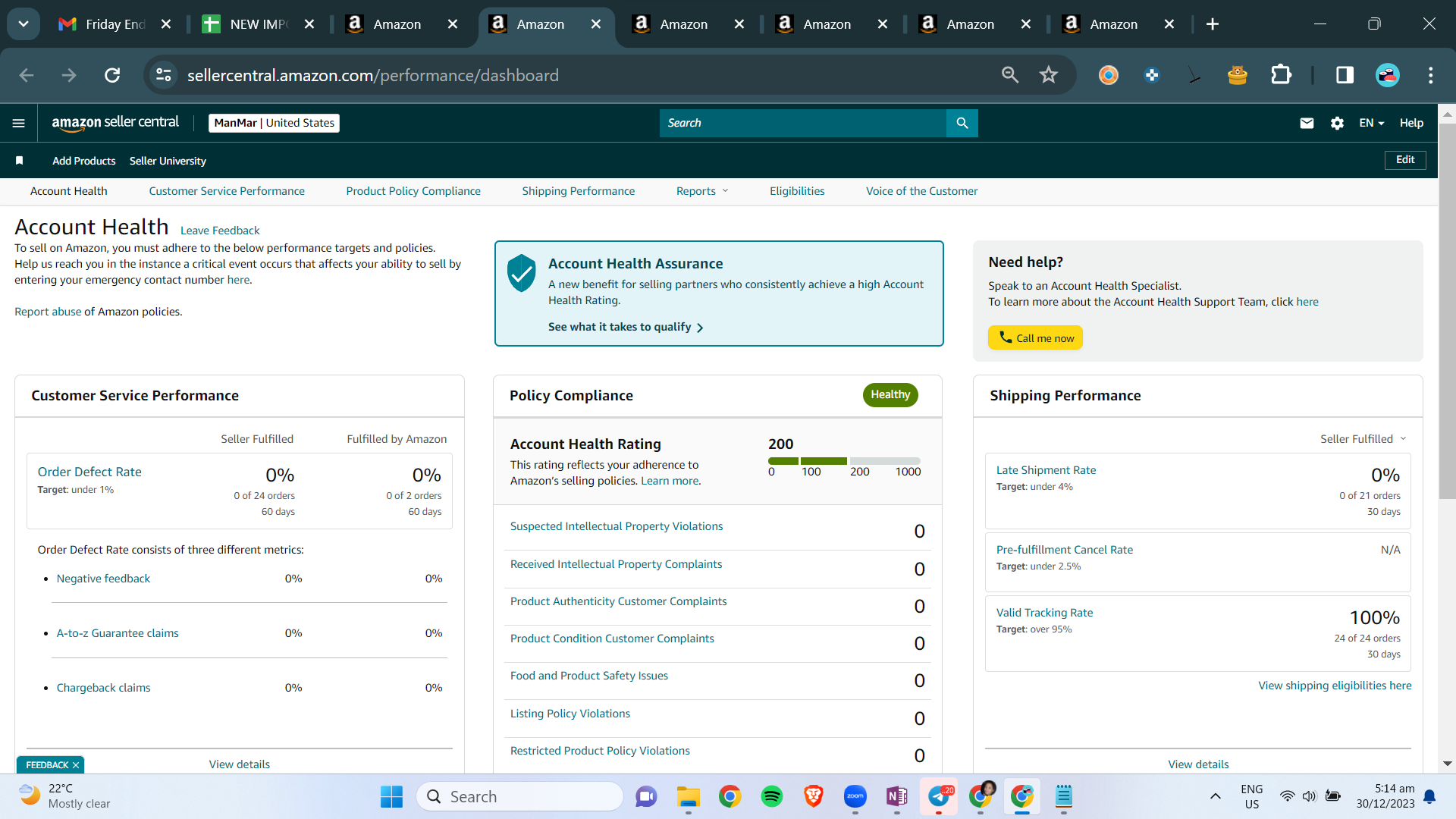The height and width of the screenshot is (819, 1456).
Task: Click the site information icon in address bar
Action: tap(164, 75)
